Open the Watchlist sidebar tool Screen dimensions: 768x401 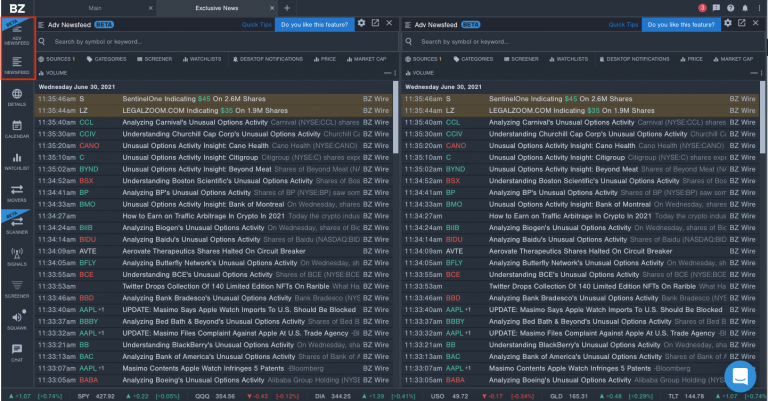point(17,162)
